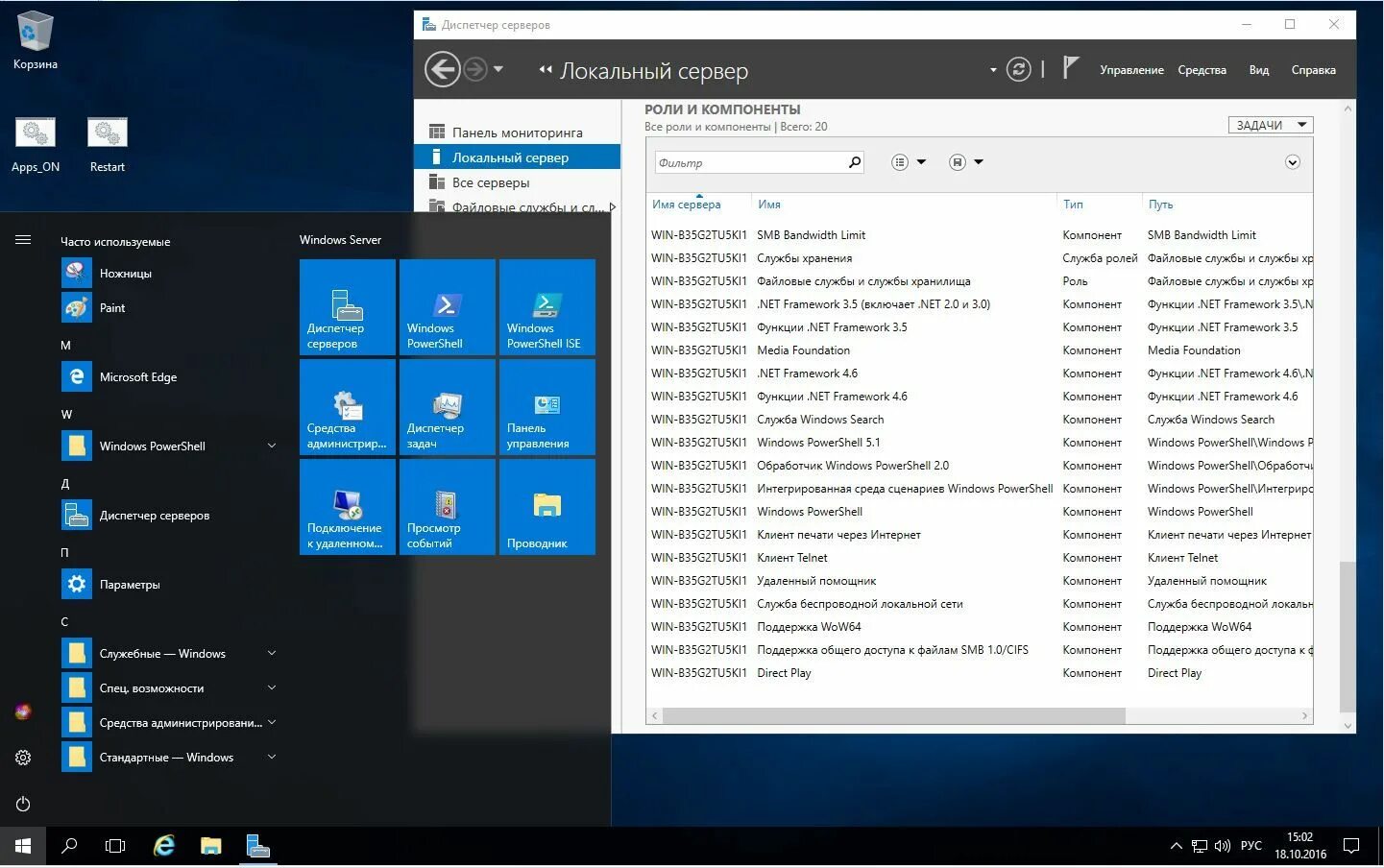The height and width of the screenshot is (868, 1384).
Task: Open Task View on the taskbar
Action: [115, 846]
